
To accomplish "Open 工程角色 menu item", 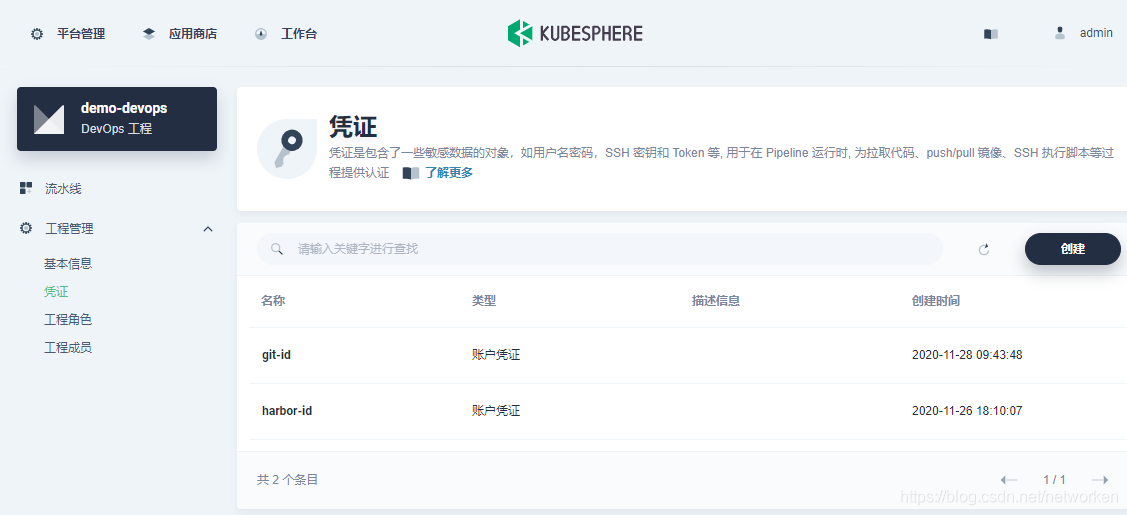I will point(68,320).
